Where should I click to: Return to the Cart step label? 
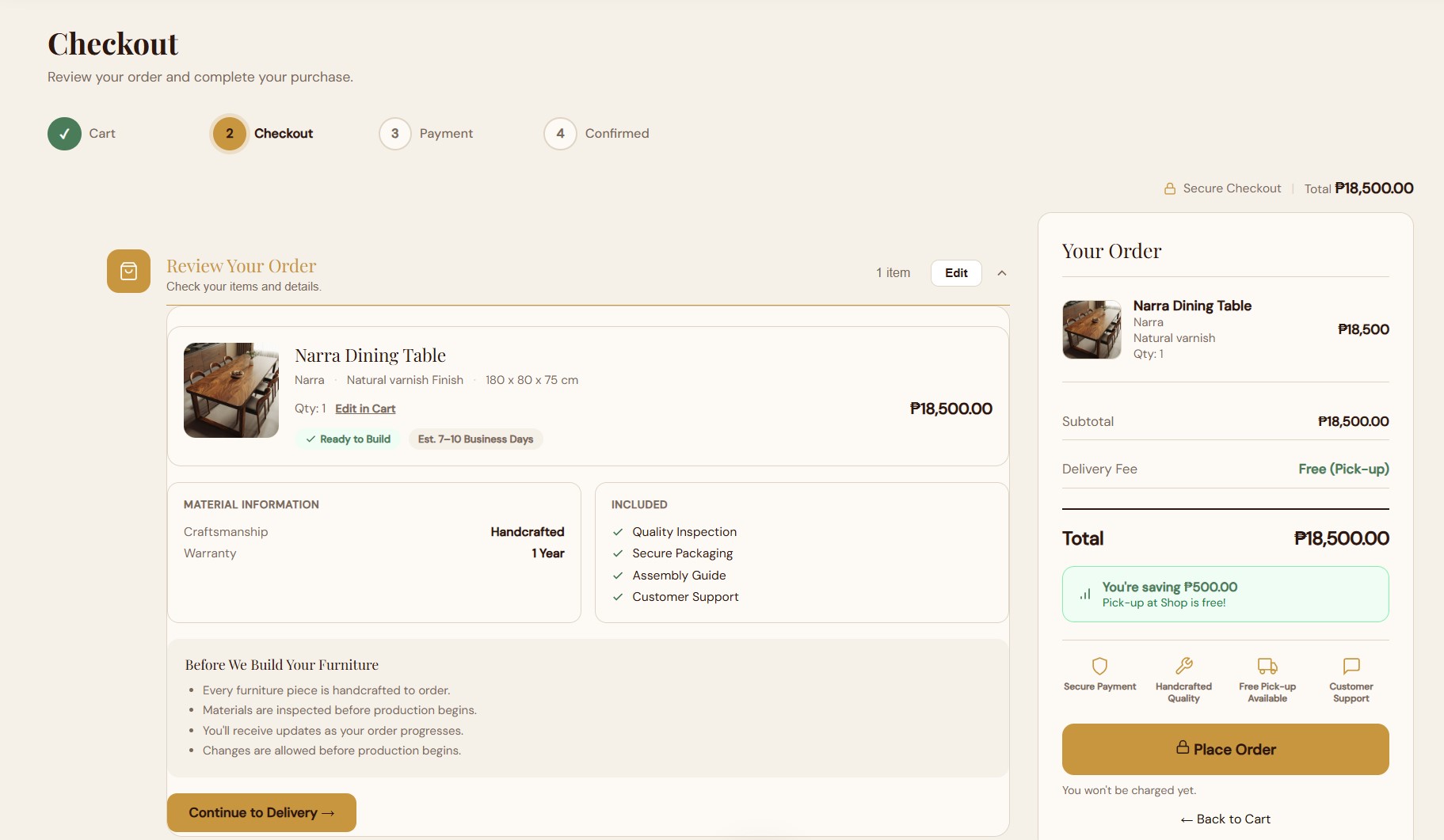click(x=102, y=133)
